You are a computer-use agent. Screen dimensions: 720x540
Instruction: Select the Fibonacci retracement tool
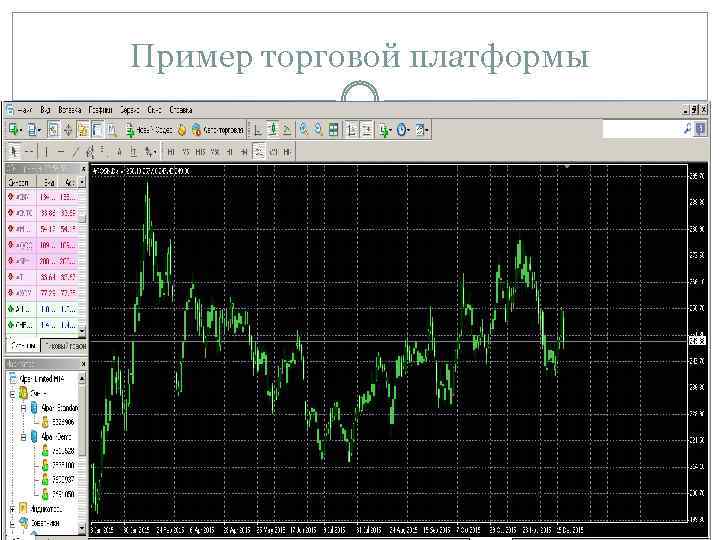[x=102, y=152]
